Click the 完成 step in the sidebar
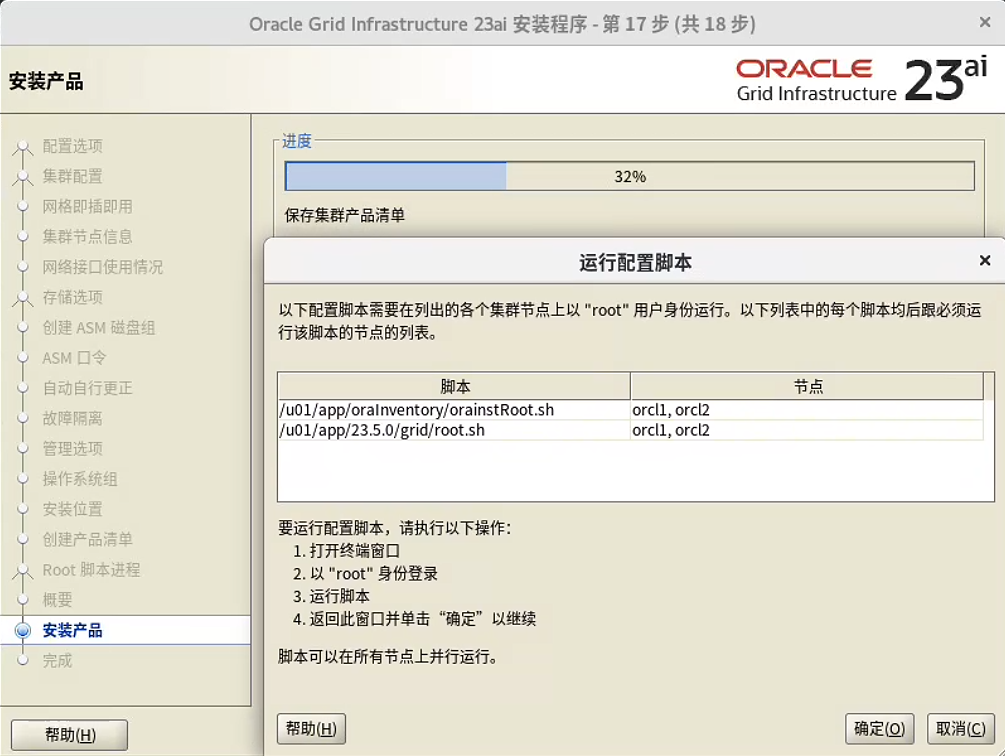 pos(57,661)
